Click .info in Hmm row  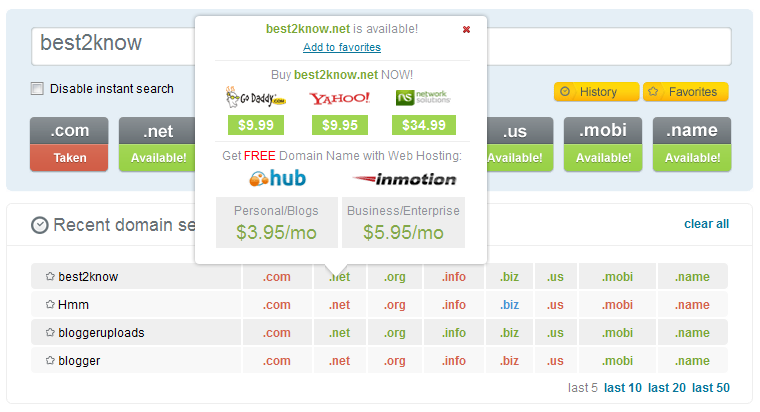[454, 305]
